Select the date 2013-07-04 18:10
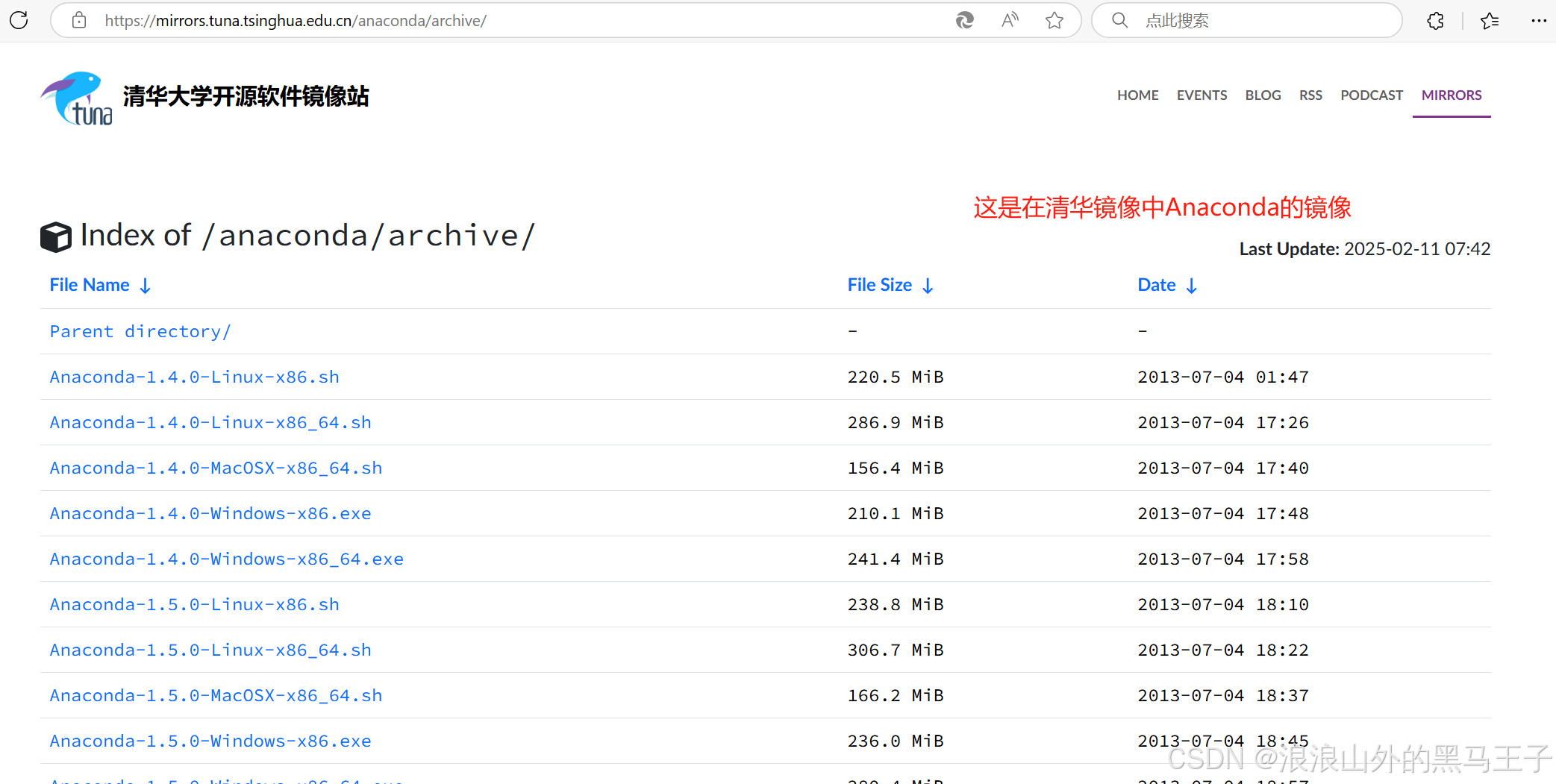 [x=1223, y=604]
